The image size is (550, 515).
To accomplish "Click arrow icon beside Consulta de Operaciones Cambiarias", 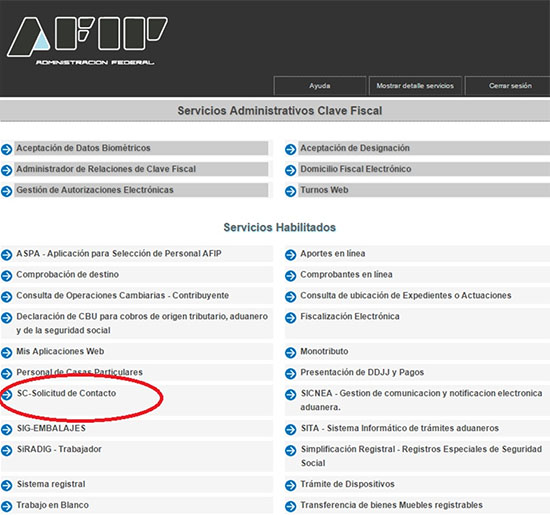I will point(6,297).
